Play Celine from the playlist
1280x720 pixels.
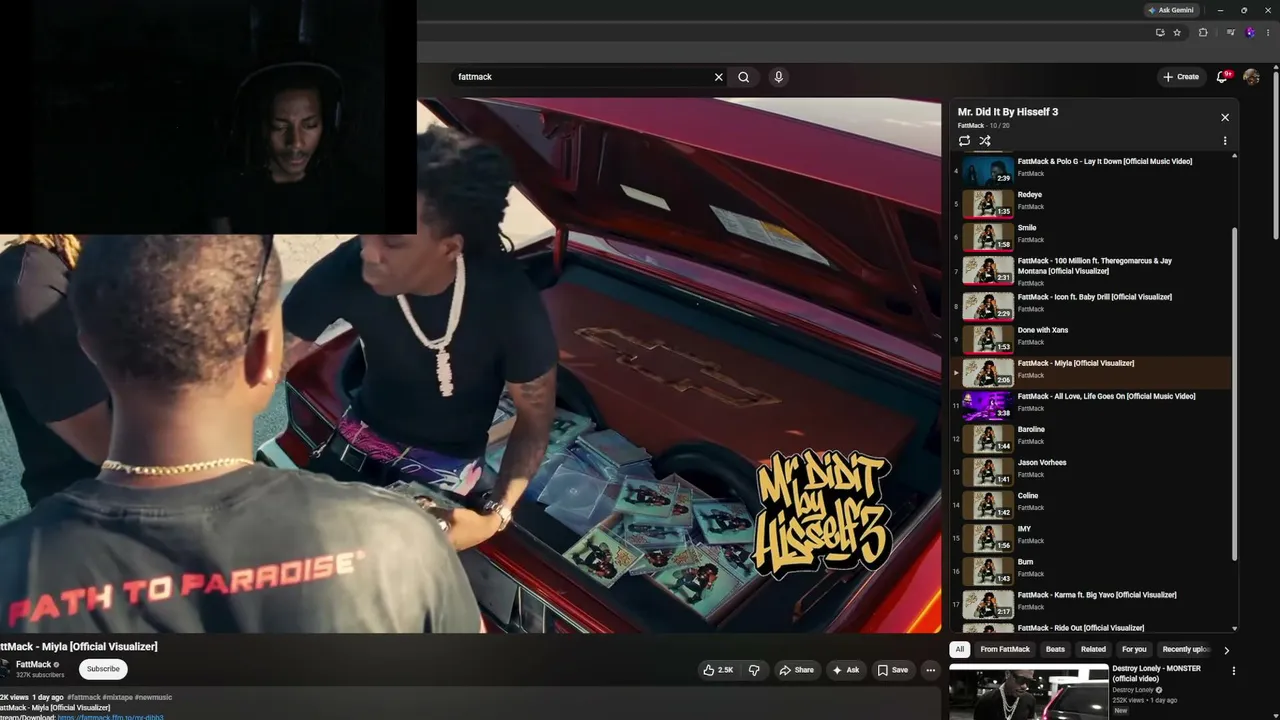1091,504
